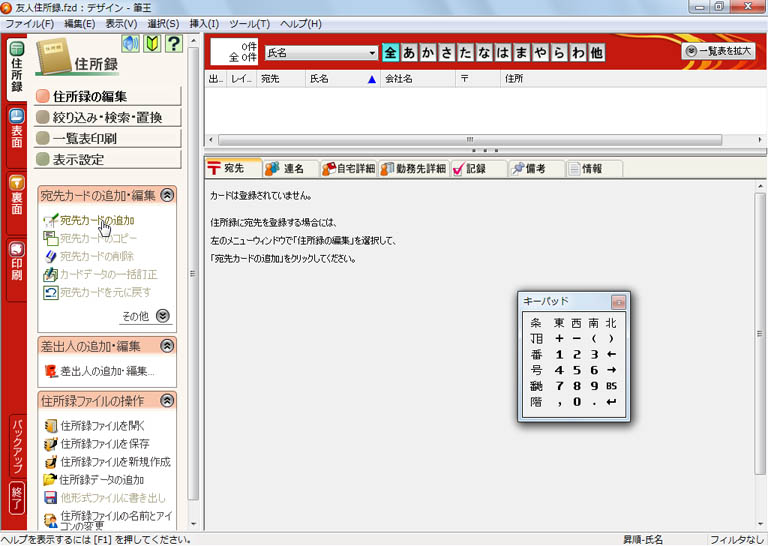The width and height of the screenshot is (768, 546).
Task: Open help with the question mark icon
Action: 174,44
